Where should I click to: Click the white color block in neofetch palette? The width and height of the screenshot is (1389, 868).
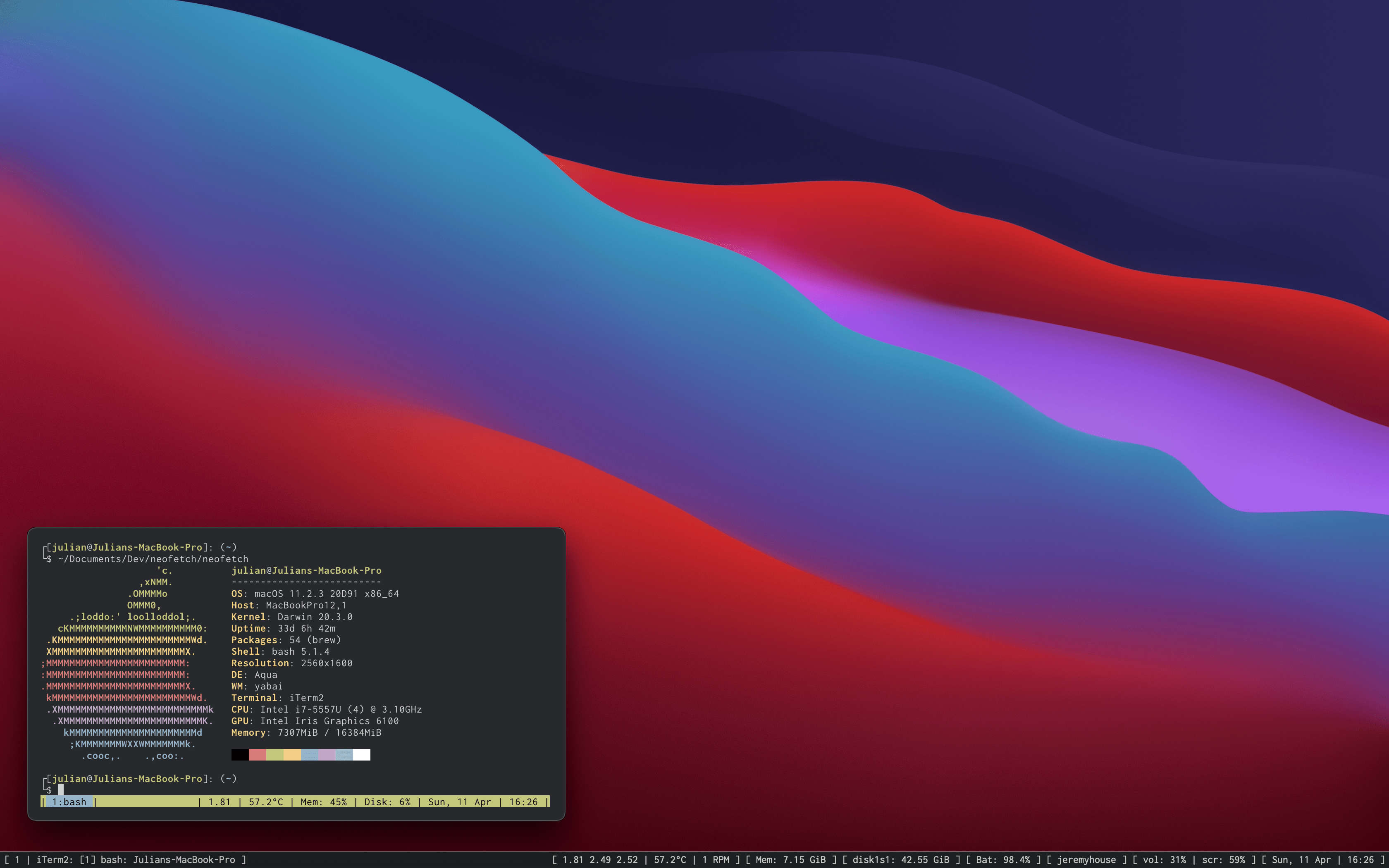point(362,754)
